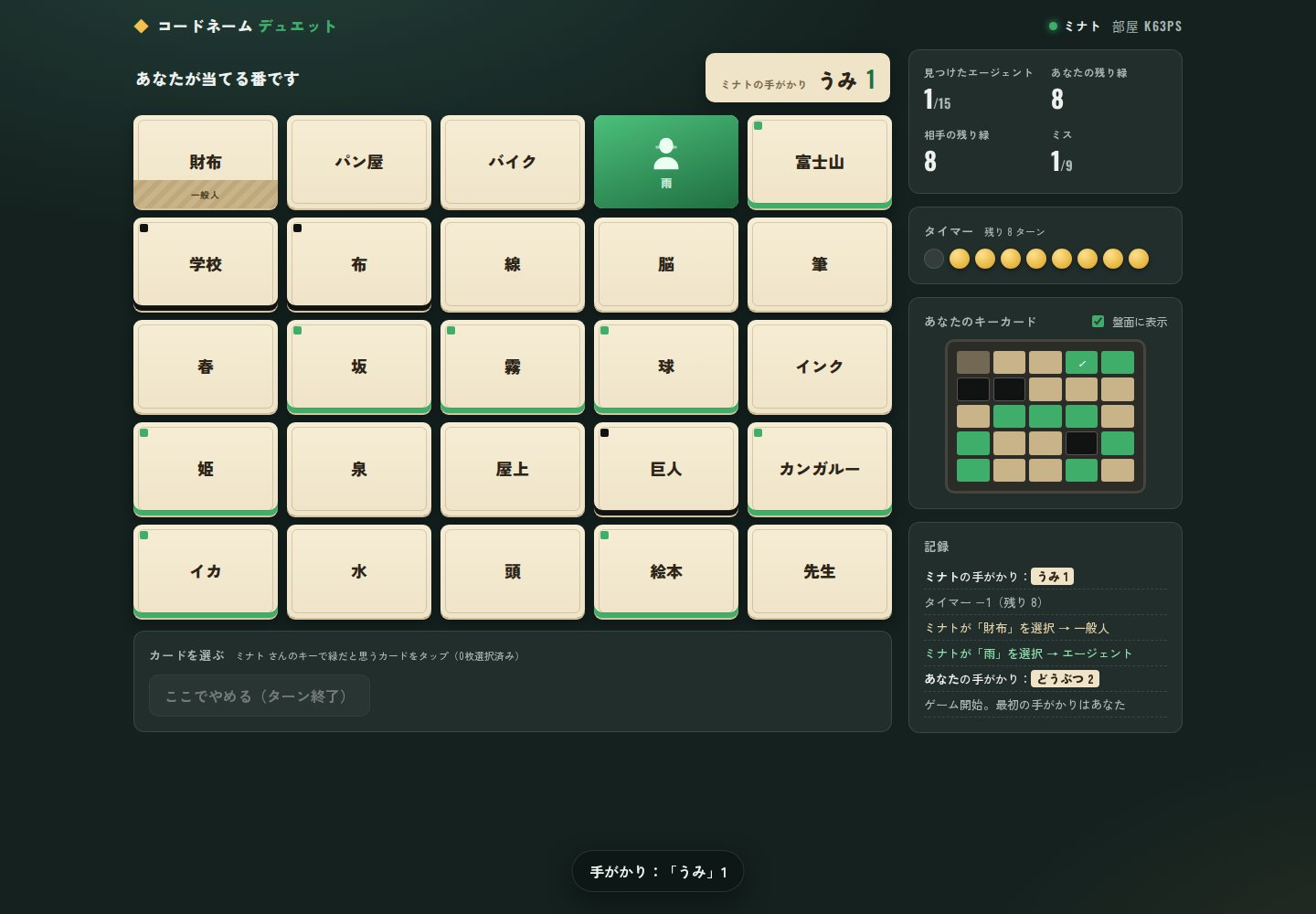Pick the 富士山 card

point(820,162)
